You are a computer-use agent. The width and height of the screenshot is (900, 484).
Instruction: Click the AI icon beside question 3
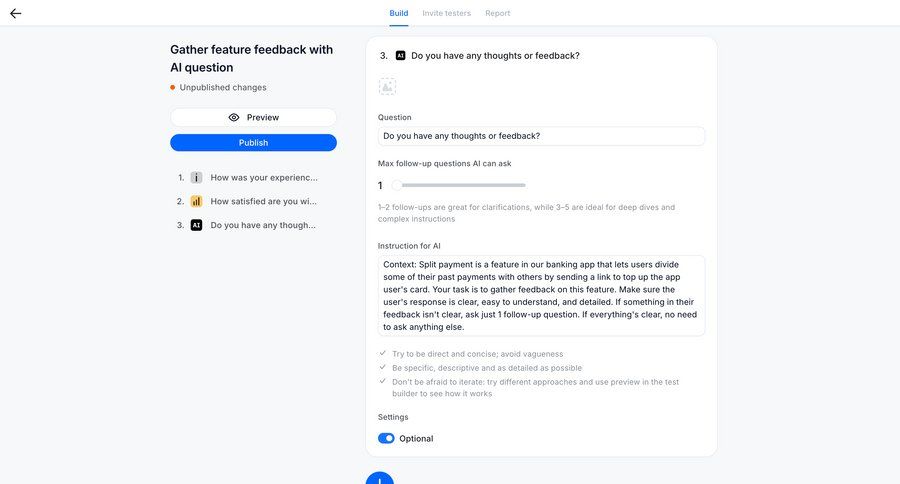coord(196,226)
